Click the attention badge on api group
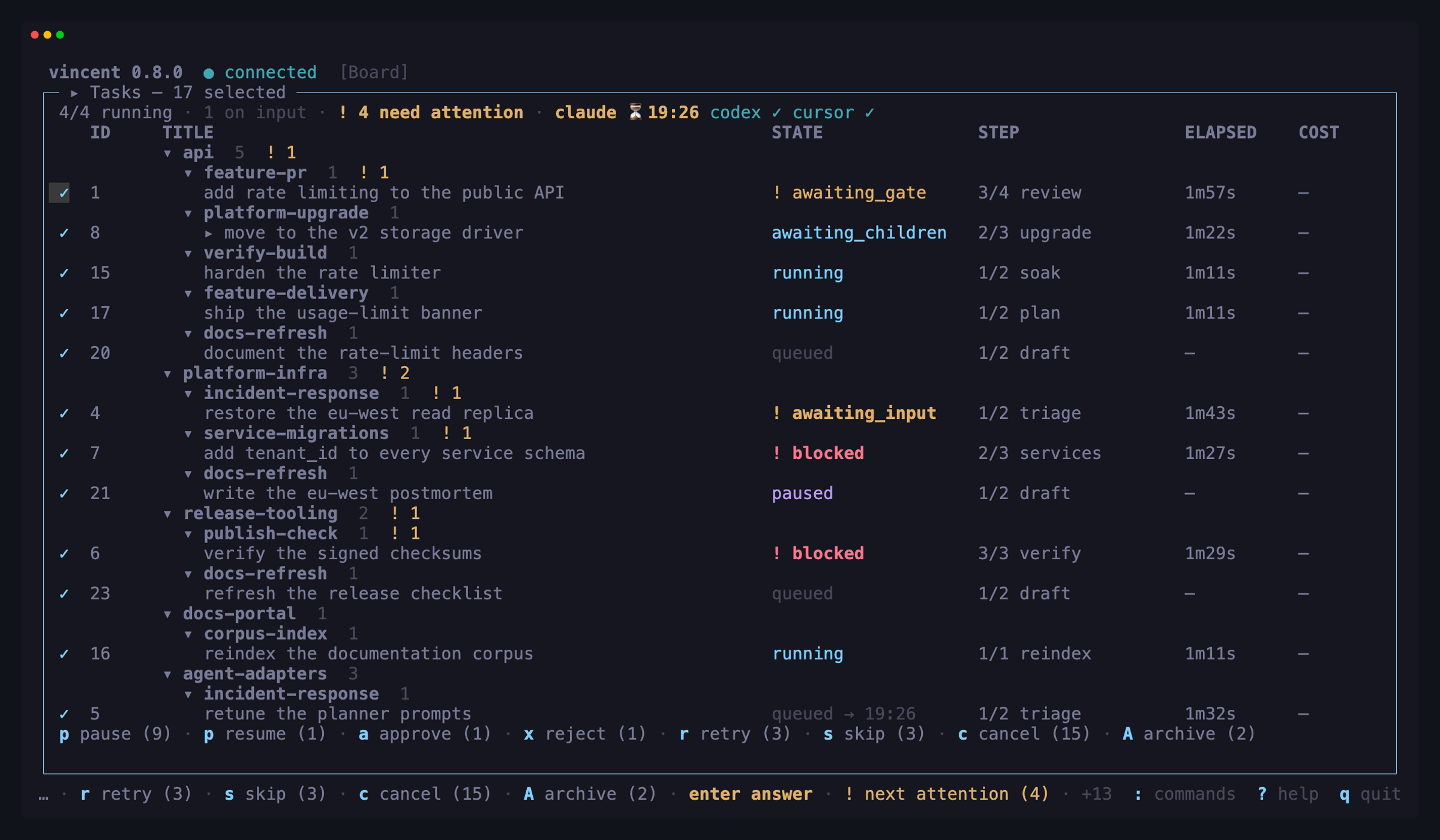The height and width of the screenshot is (840, 1440). tap(281, 152)
